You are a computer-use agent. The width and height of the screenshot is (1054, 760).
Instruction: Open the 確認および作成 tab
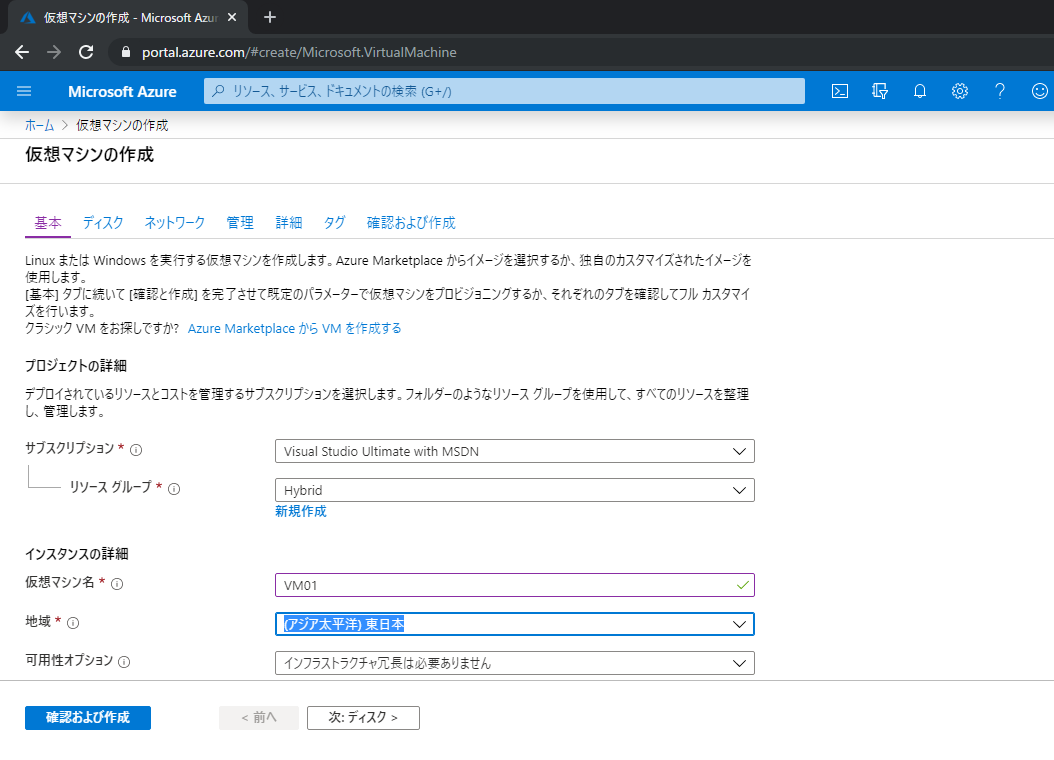click(411, 223)
